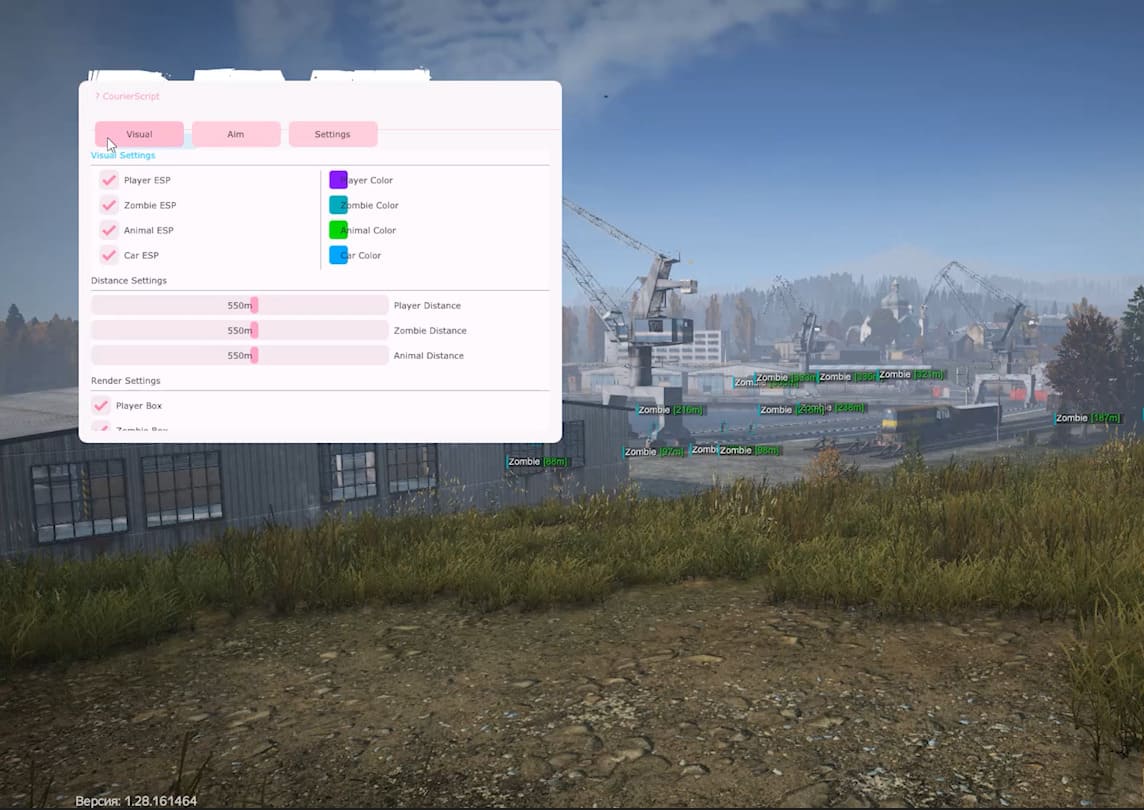
Task: Toggle the Player Box checkbox
Action: (x=101, y=405)
